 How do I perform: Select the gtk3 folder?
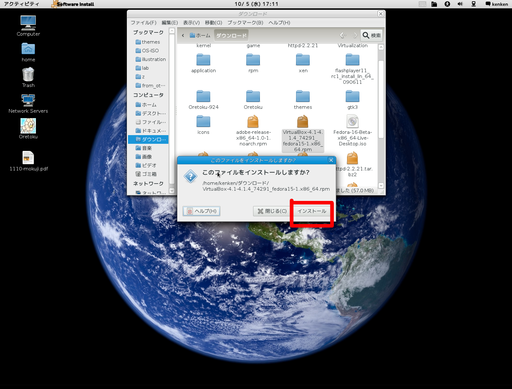pos(352,100)
